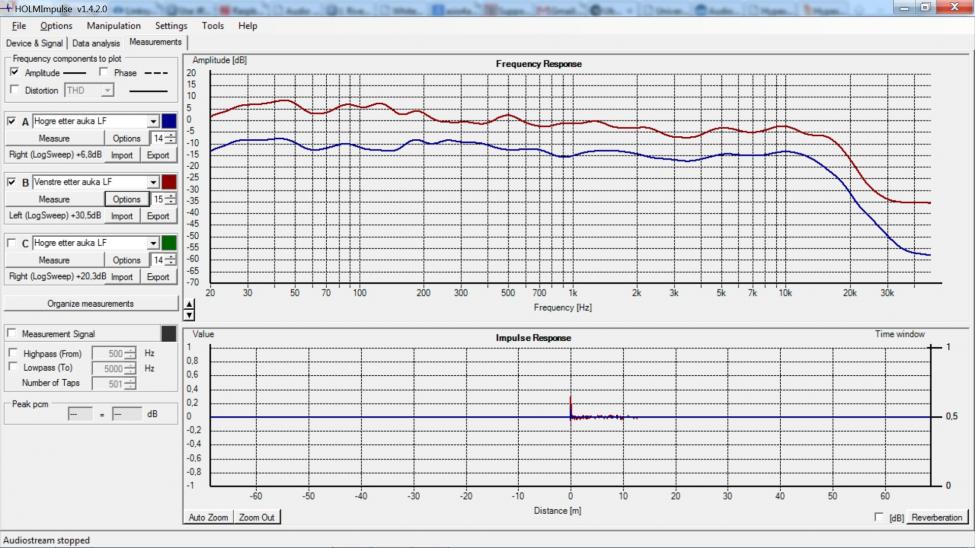Switch to Data analysis tab
Viewport: 975px width, 548px height.
(96, 43)
